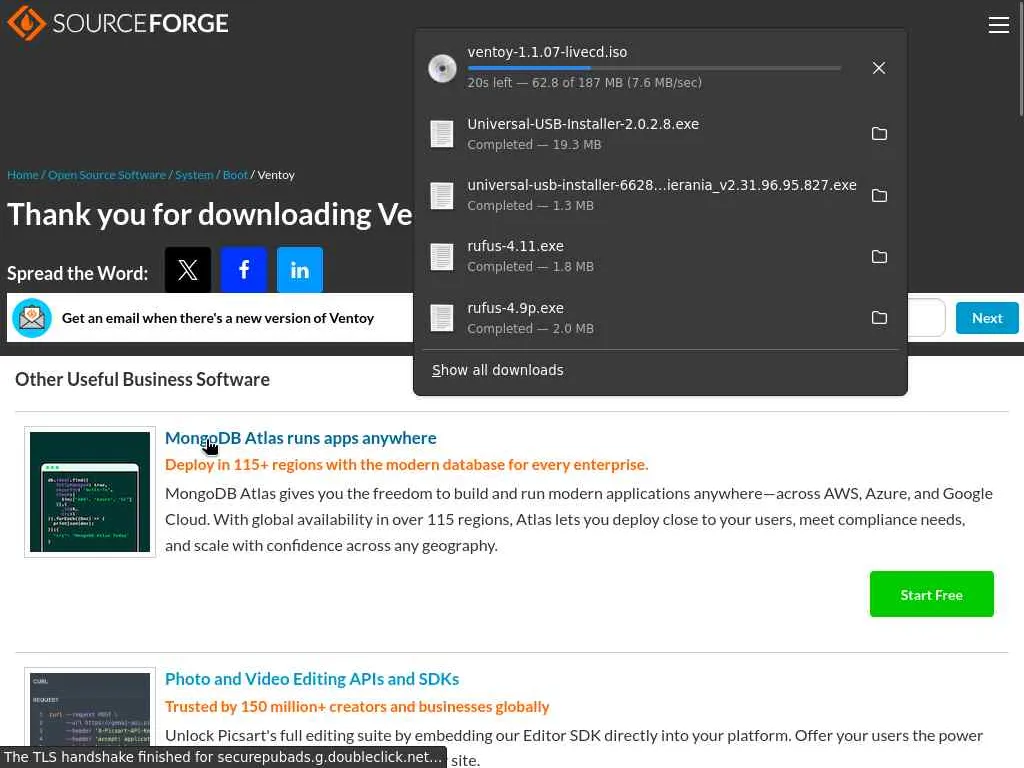Show rufus-4.11.exe in folder
1024x768 pixels.
pyautogui.click(x=879, y=257)
